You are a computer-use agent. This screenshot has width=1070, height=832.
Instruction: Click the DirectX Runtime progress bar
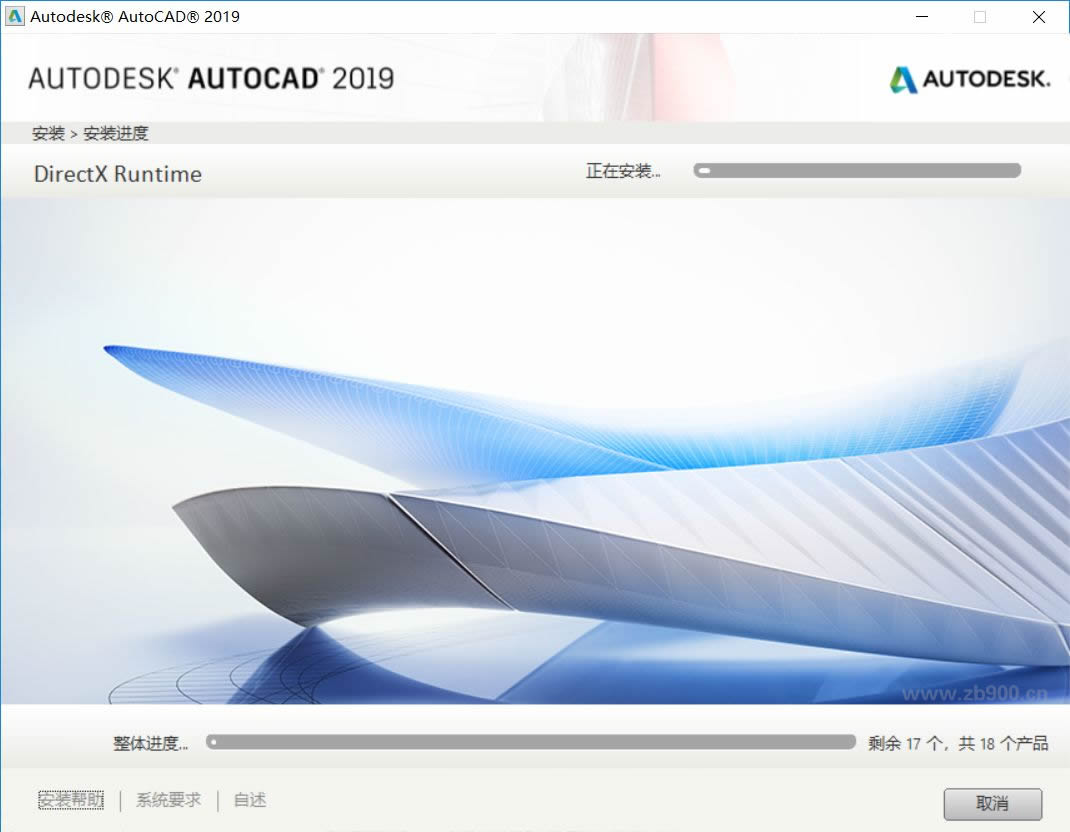(857, 171)
